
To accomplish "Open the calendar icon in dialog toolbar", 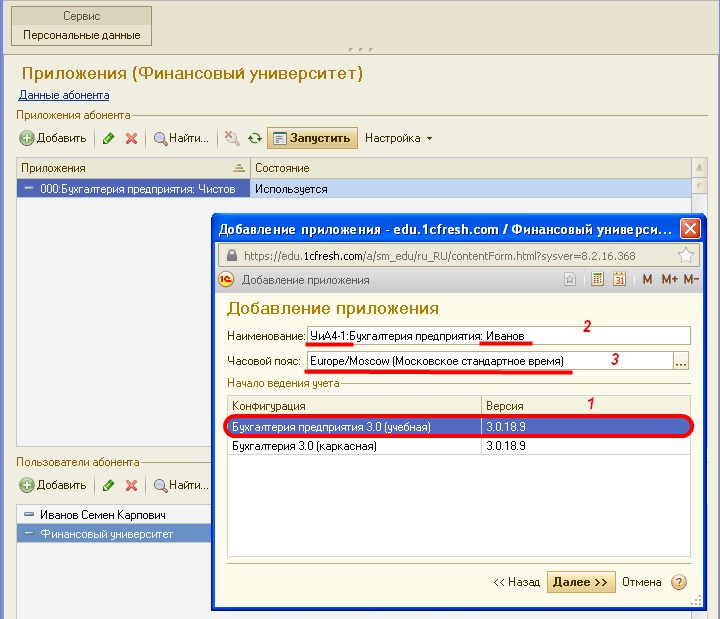I will 619,280.
